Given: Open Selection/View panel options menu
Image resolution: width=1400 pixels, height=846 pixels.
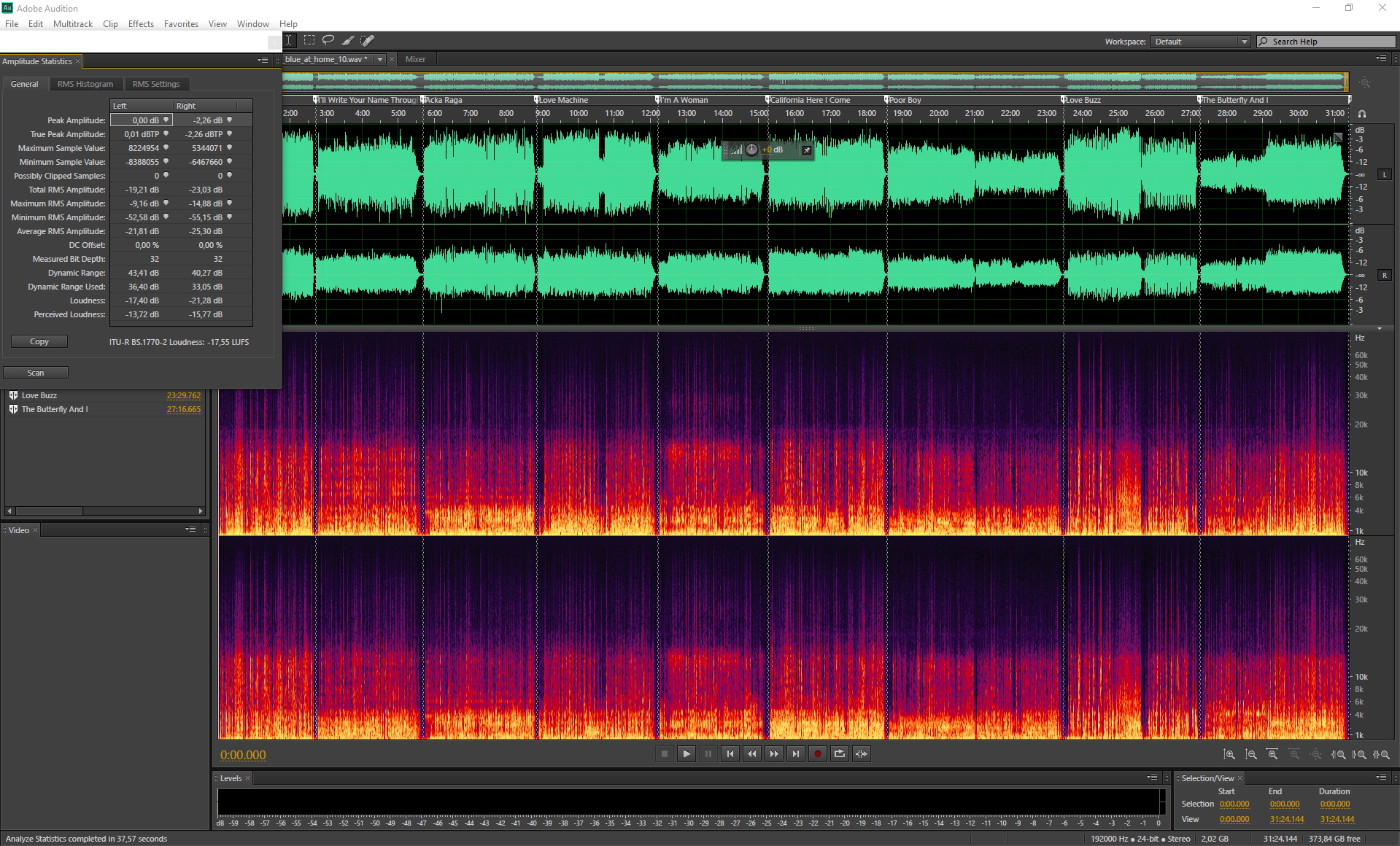Looking at the screenshot, I should point(1381,777).
